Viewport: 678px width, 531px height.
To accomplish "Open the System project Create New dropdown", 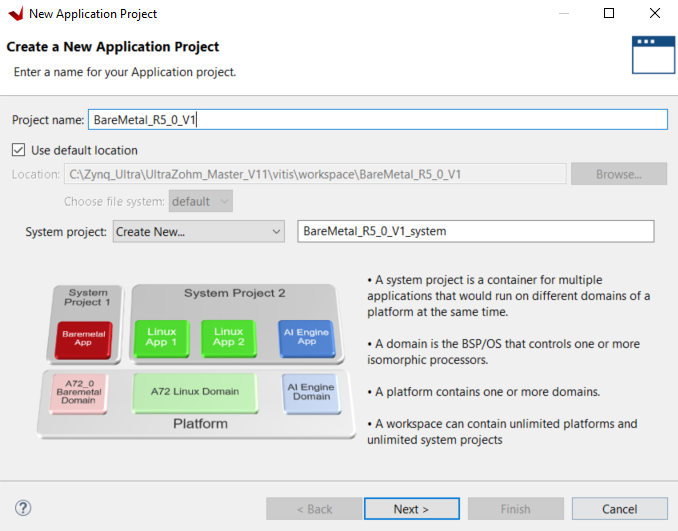I will [x=198, y=231].
